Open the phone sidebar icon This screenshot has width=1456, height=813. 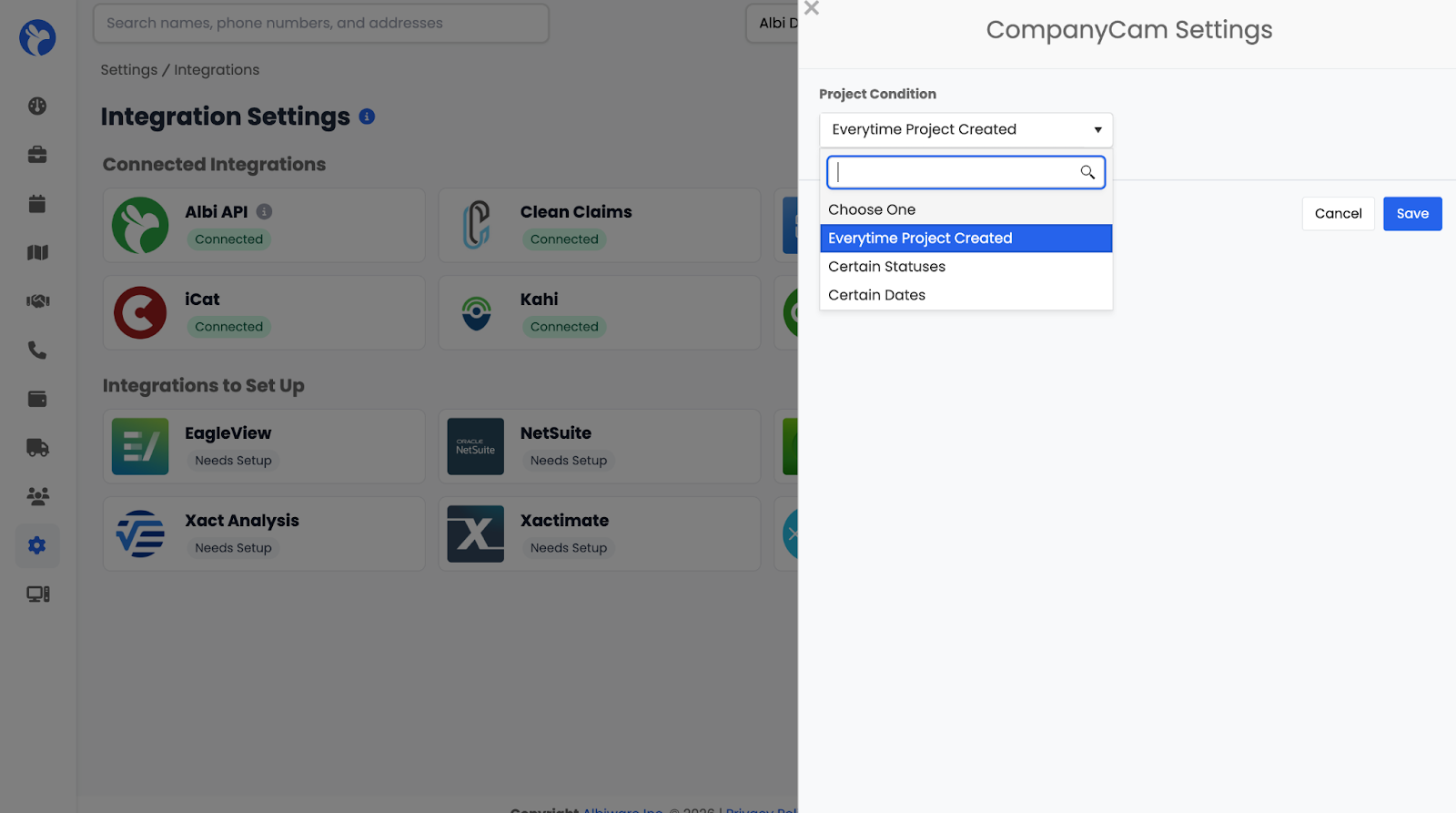tap(37, 350)
